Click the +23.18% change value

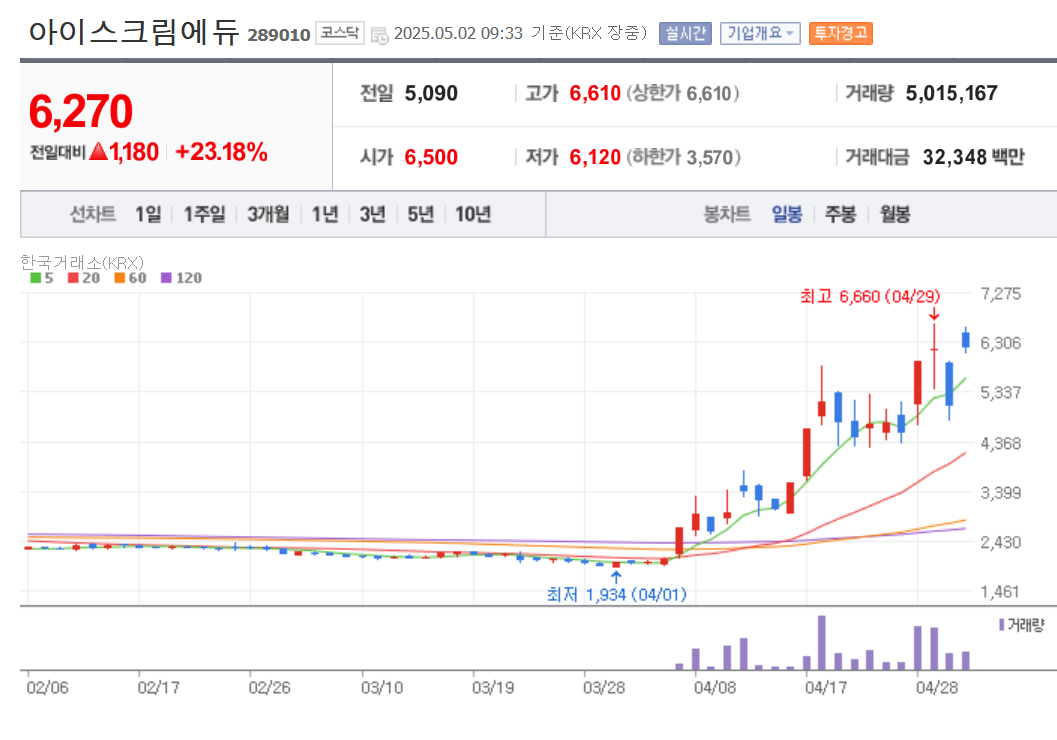(x=221, y=152)
